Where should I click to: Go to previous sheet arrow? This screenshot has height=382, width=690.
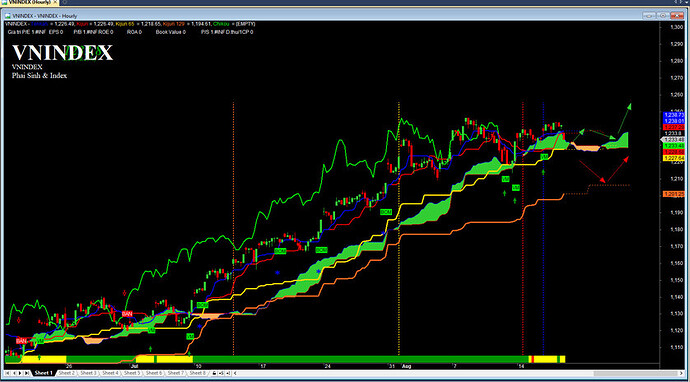[14, 373]
